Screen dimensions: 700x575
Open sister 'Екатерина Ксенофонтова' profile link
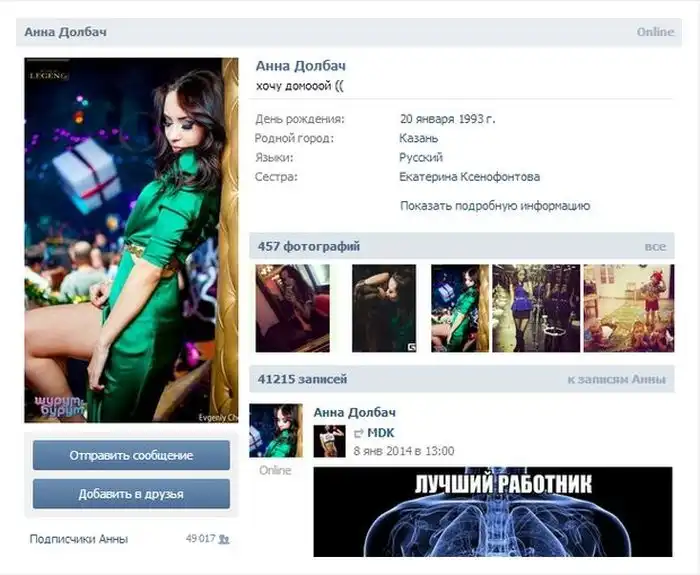pos(469,177)
